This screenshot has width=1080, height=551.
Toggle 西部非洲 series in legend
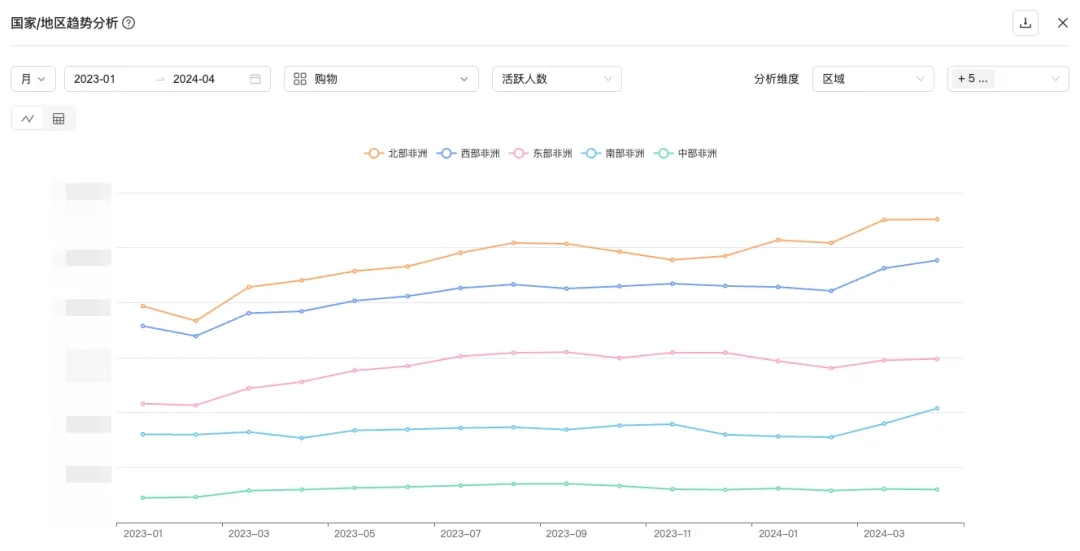tap(468, 153)
